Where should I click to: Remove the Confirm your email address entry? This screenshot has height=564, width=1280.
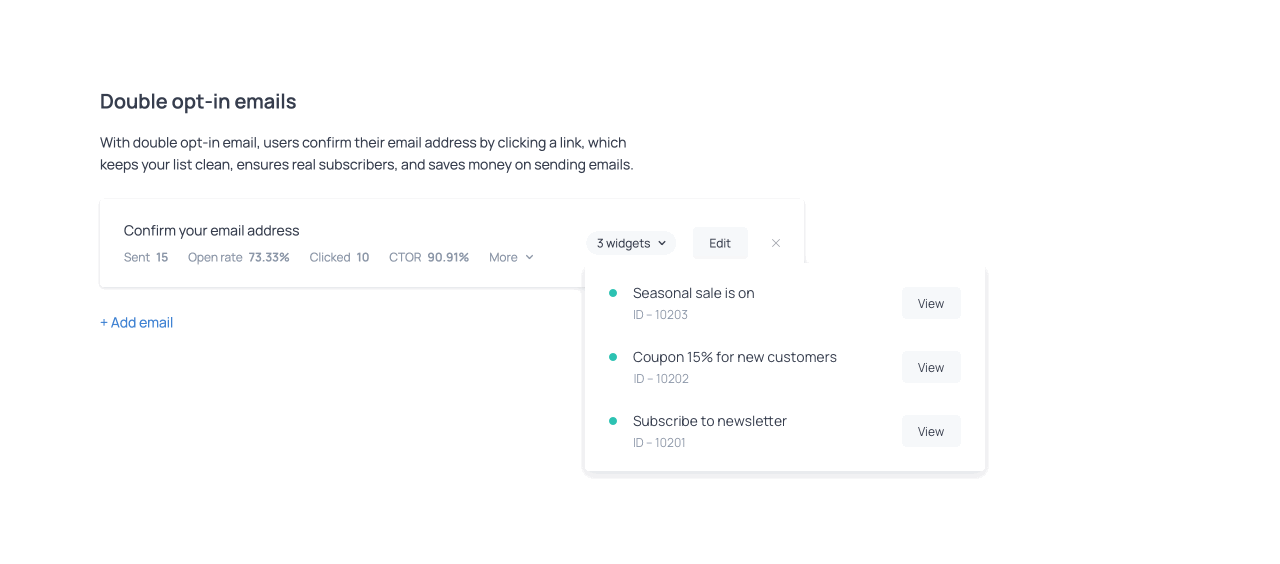[776, 243]
